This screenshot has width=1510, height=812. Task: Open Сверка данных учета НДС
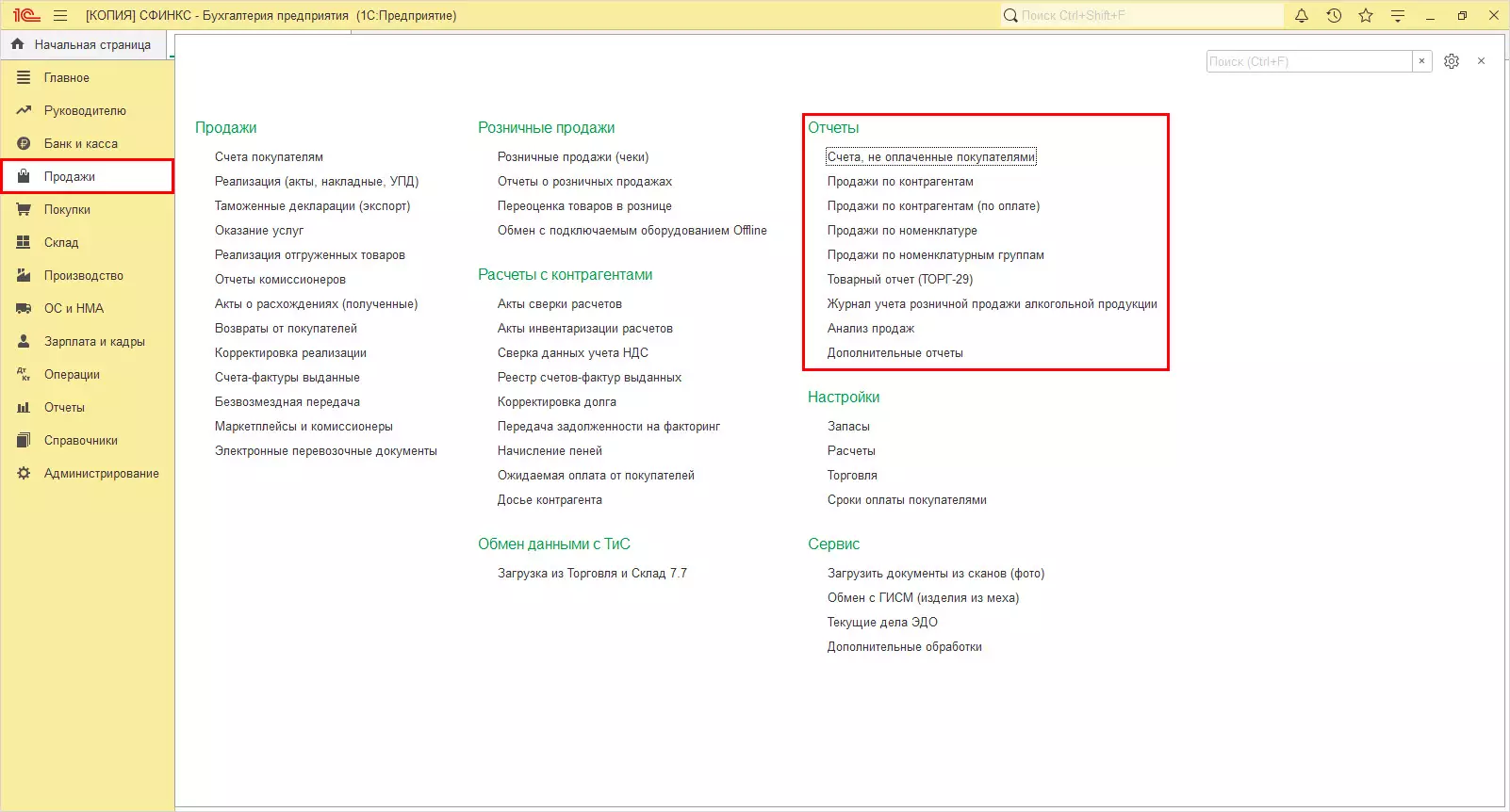(573, 352)
